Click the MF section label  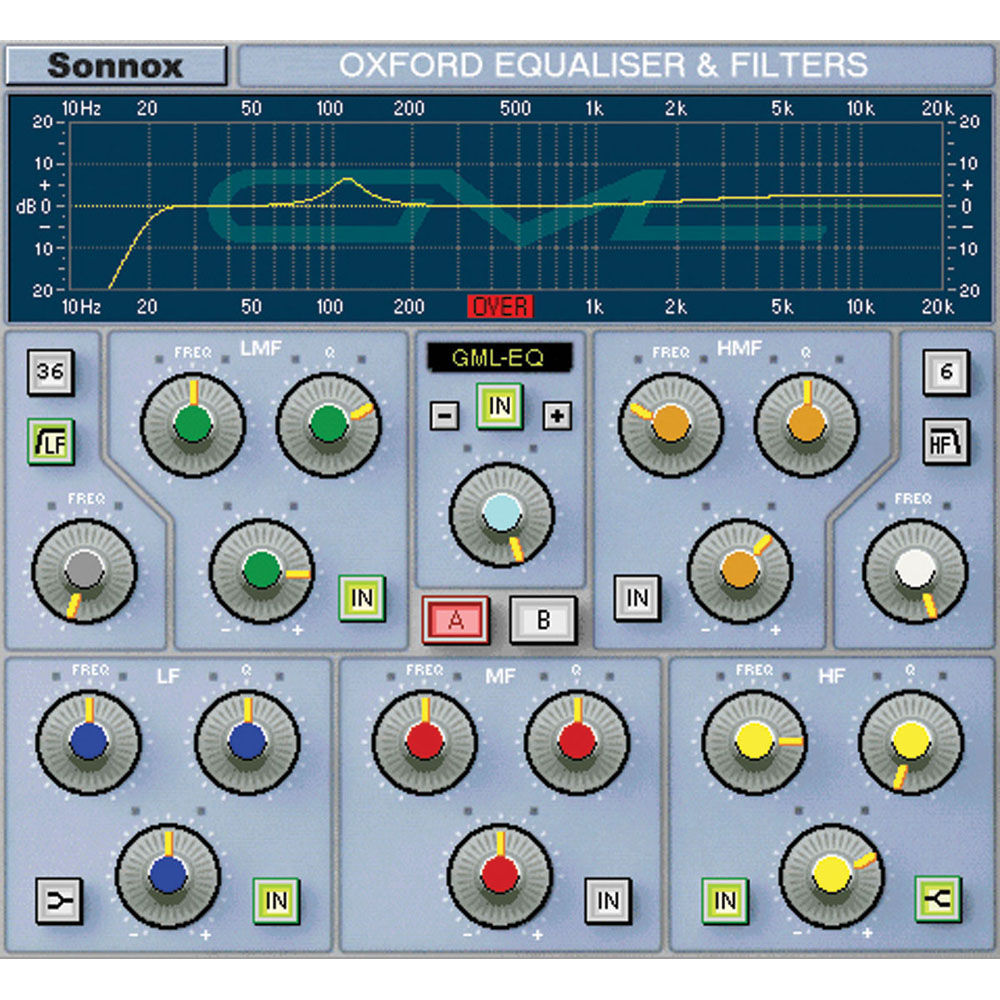[x=500, y=676]
